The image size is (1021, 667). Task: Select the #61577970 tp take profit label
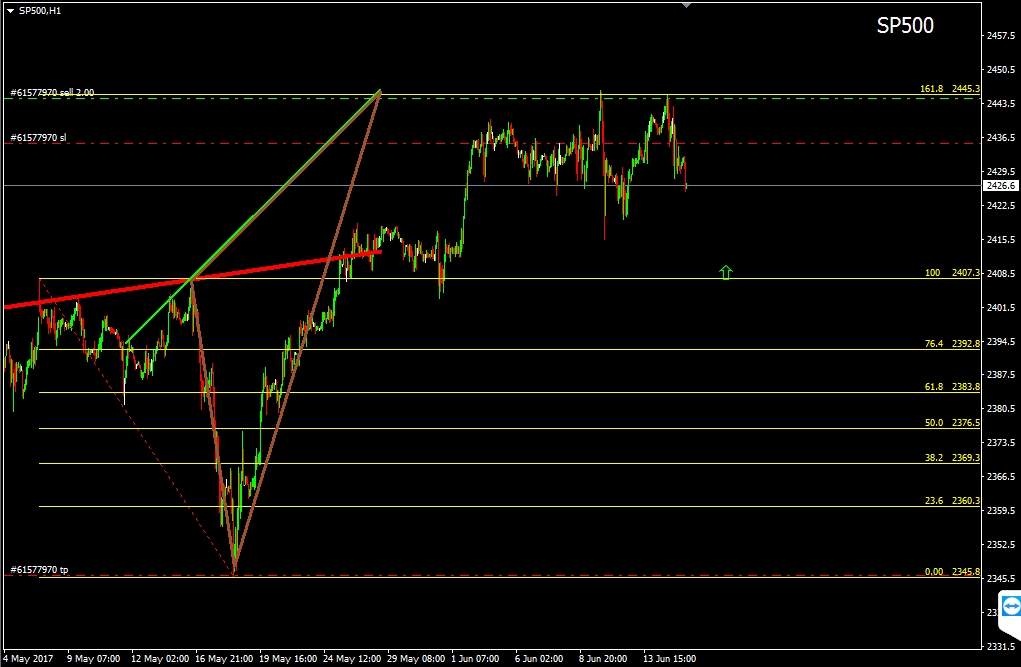point(39,570)
